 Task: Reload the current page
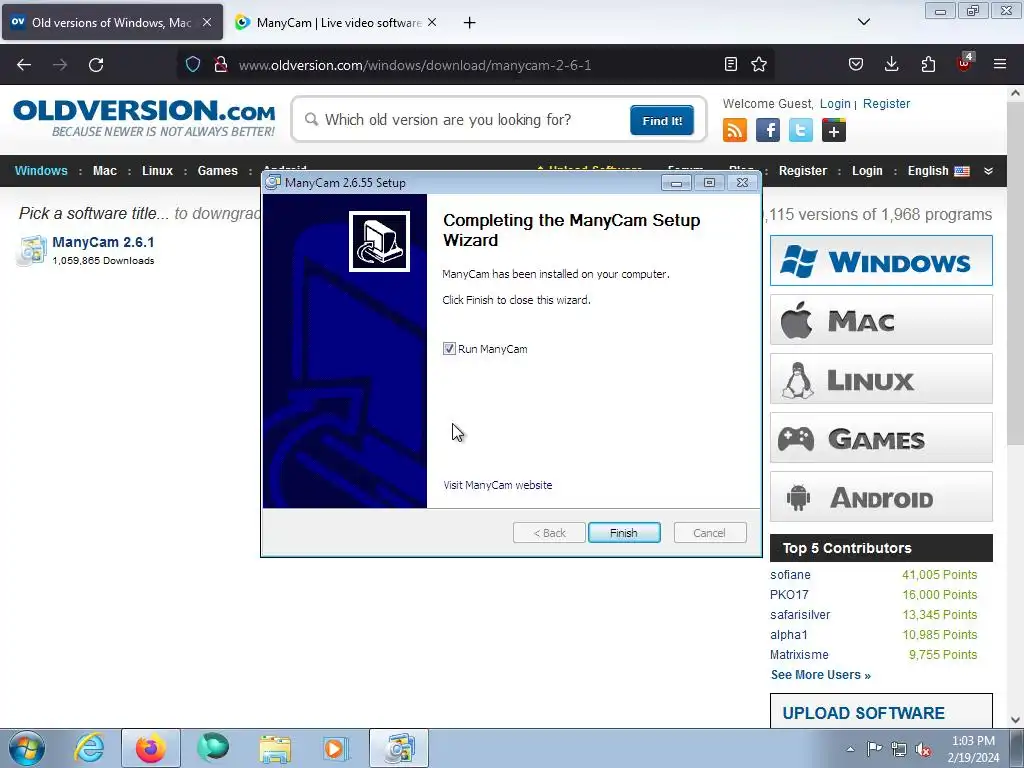click(96, 65)
